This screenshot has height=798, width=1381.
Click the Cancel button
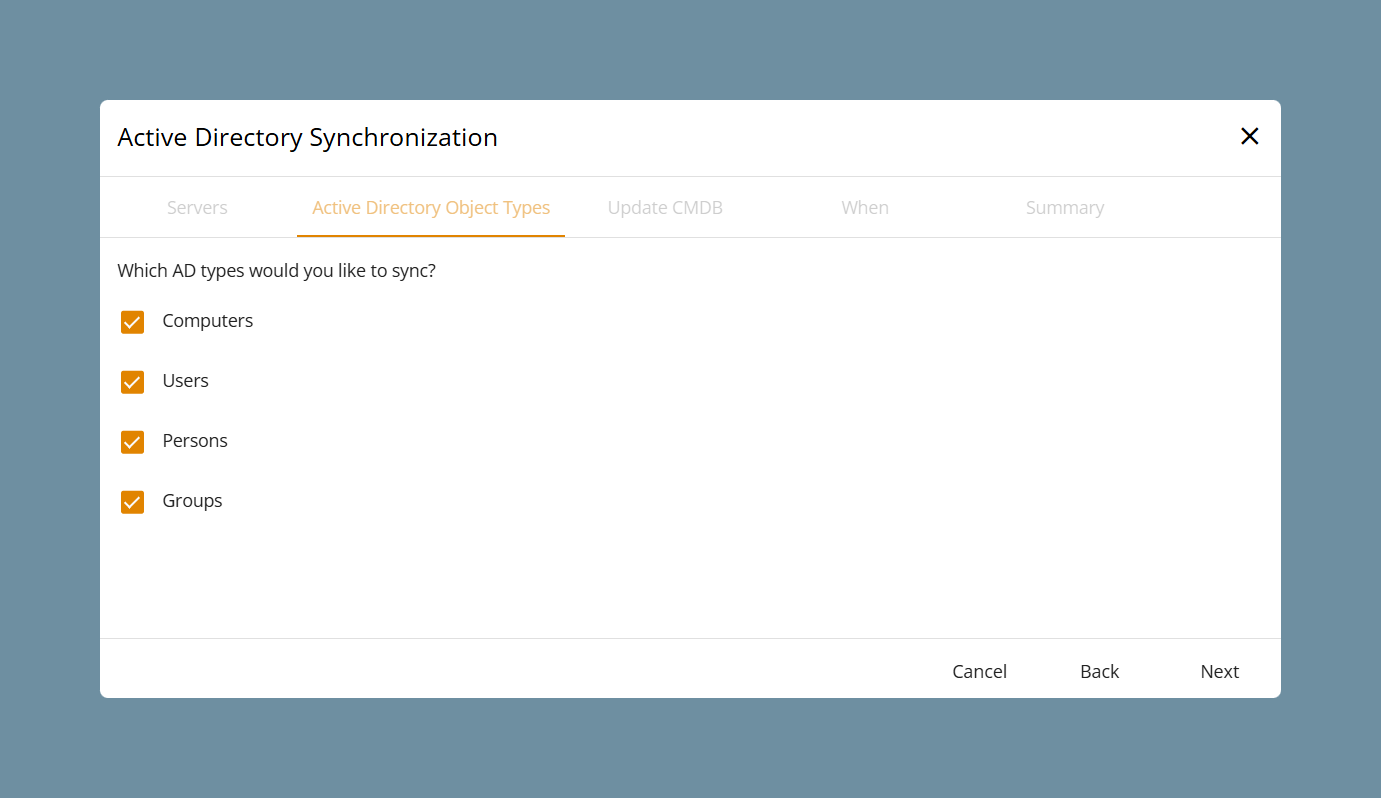click(979, 671)
